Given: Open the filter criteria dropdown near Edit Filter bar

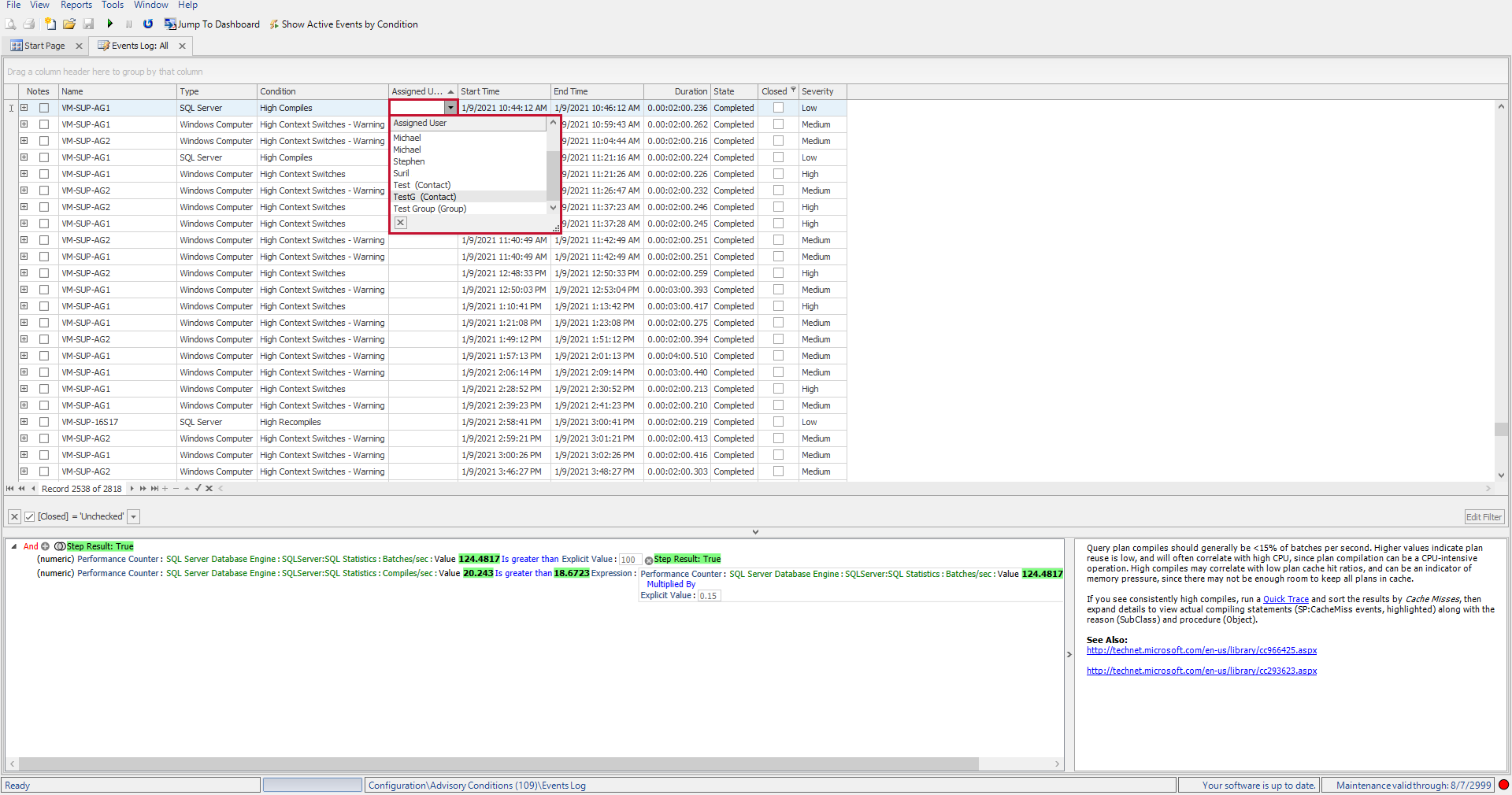Looking at the screenshot, I should point(133,516).
